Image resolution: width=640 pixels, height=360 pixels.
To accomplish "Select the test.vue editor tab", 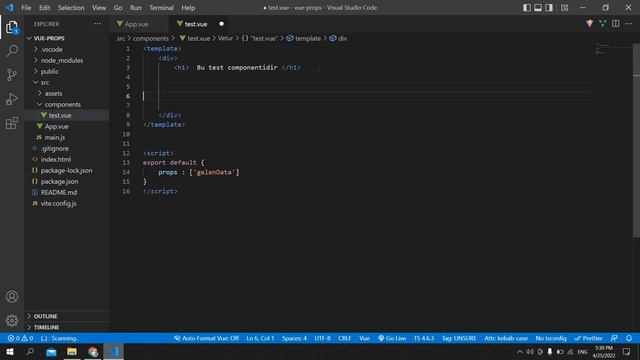I will coord(195,24).
